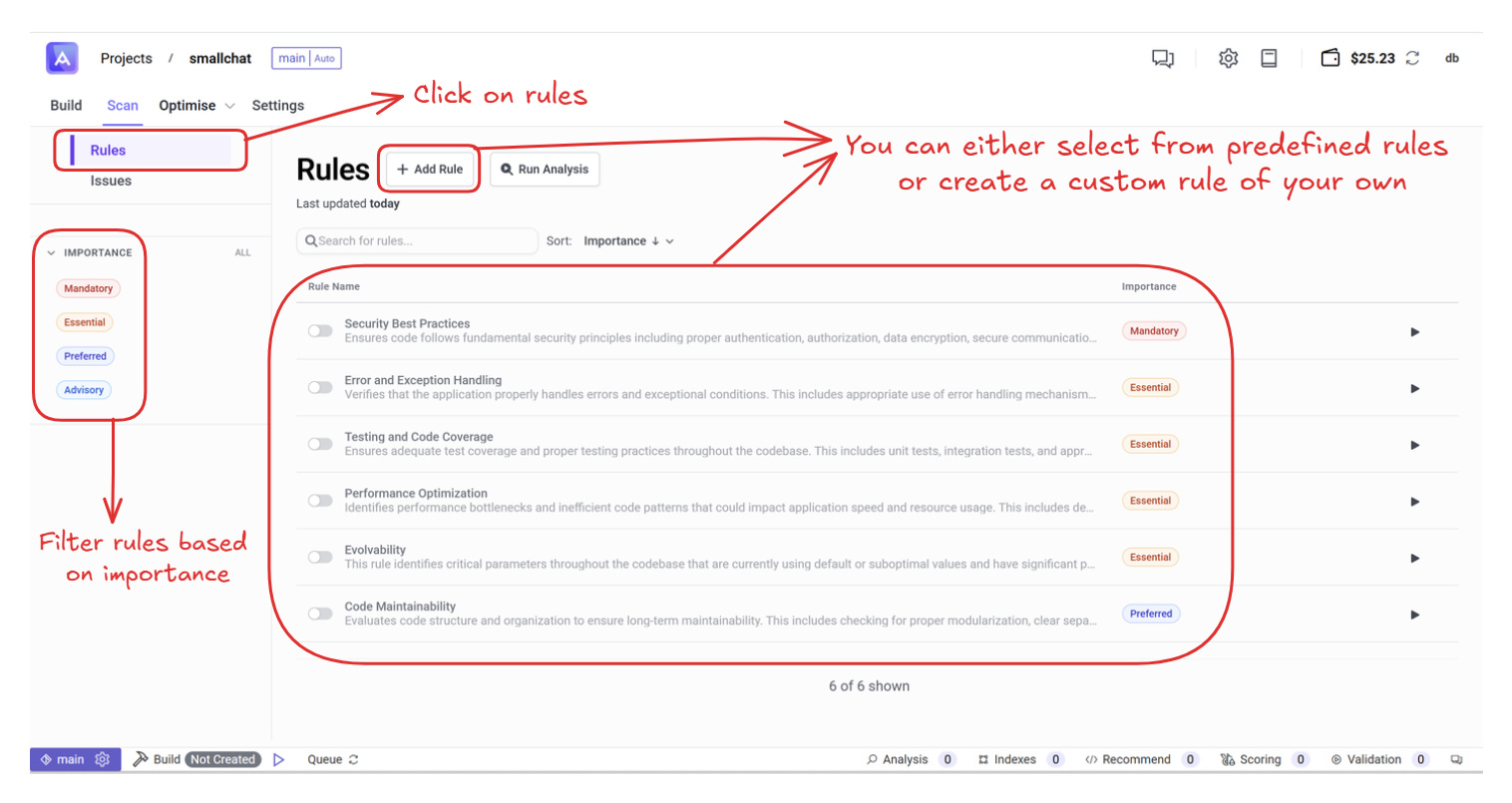Enable the Security Best Practices rule
This screenshot has height=803, width=1512.
coord(320,331)
